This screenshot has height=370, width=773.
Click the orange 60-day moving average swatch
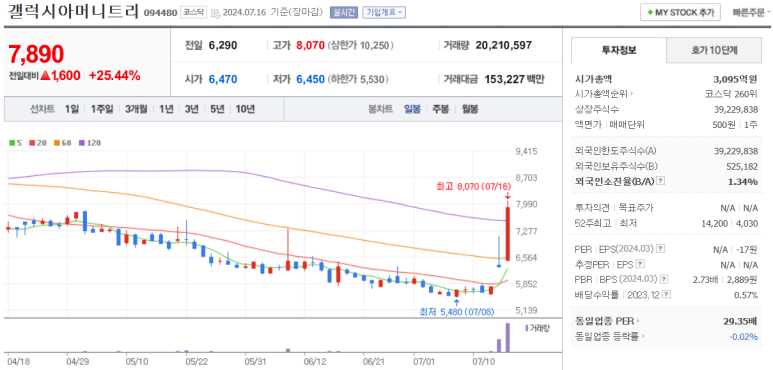[x=57, y=143]
